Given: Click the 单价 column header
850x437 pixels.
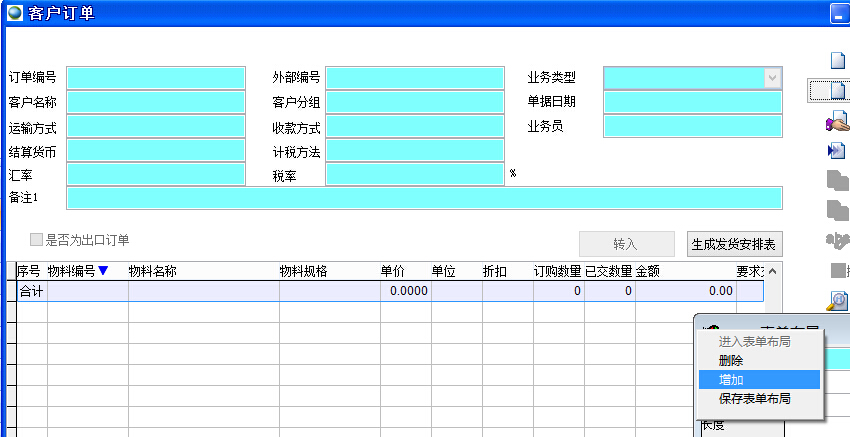Looking at the screenshot, I should tap(393, 271).
